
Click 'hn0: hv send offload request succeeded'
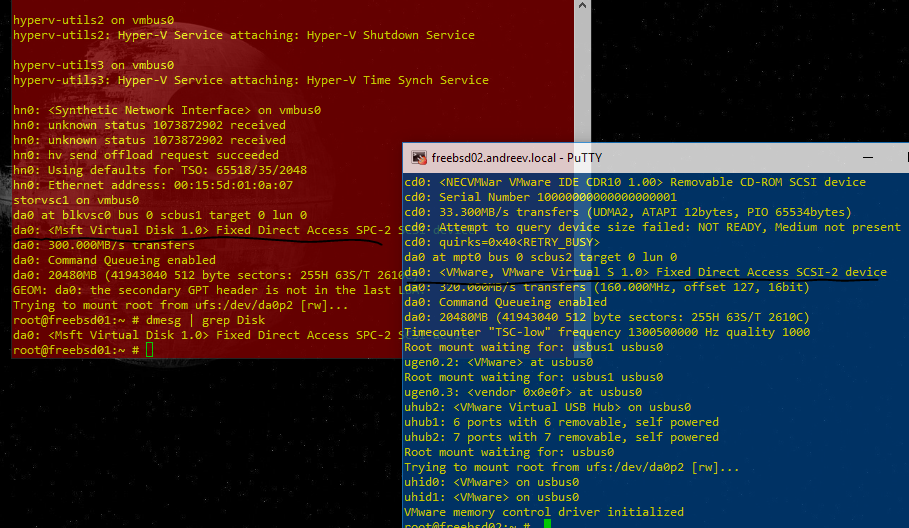[x=146, y=155]
